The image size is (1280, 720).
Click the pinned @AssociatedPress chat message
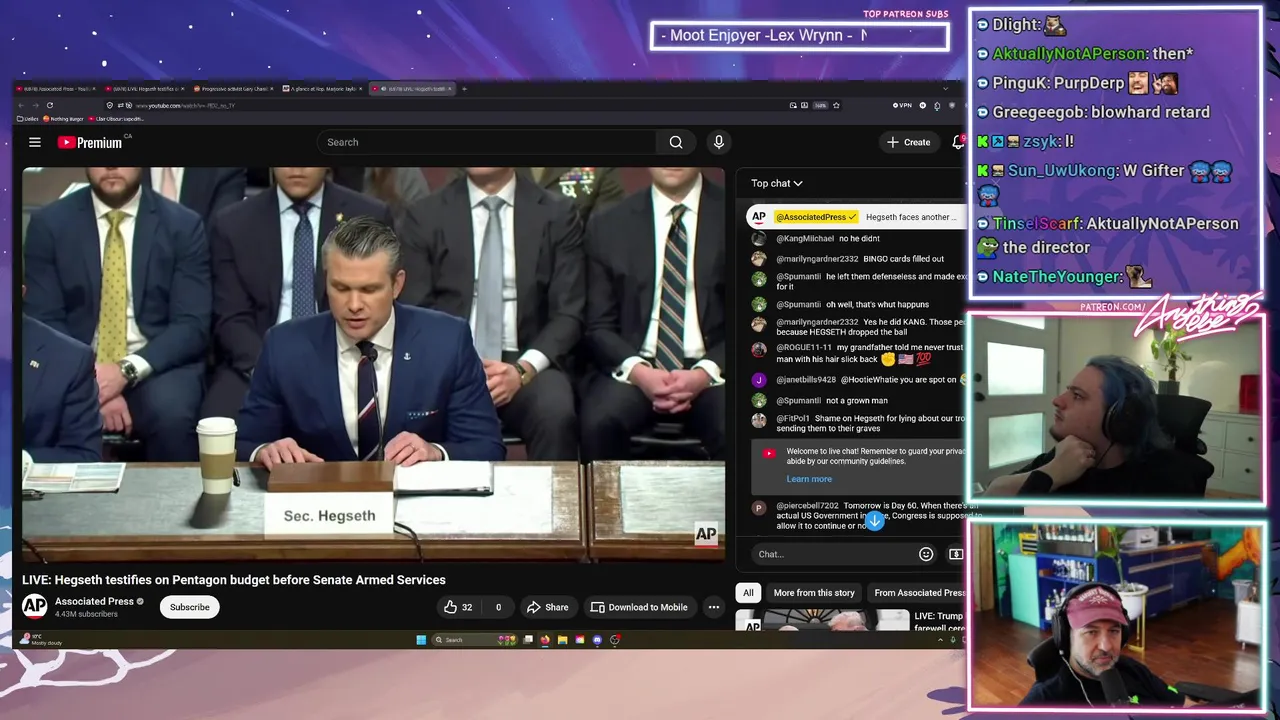[x=857, y=217]
